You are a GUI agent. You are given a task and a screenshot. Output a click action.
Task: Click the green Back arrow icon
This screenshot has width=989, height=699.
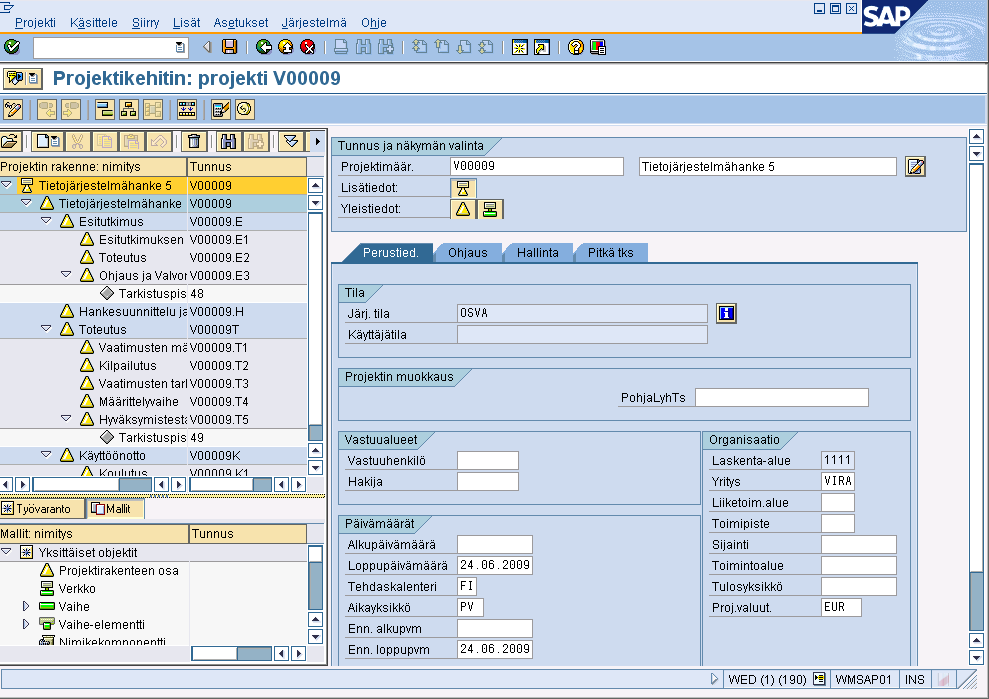264,47
